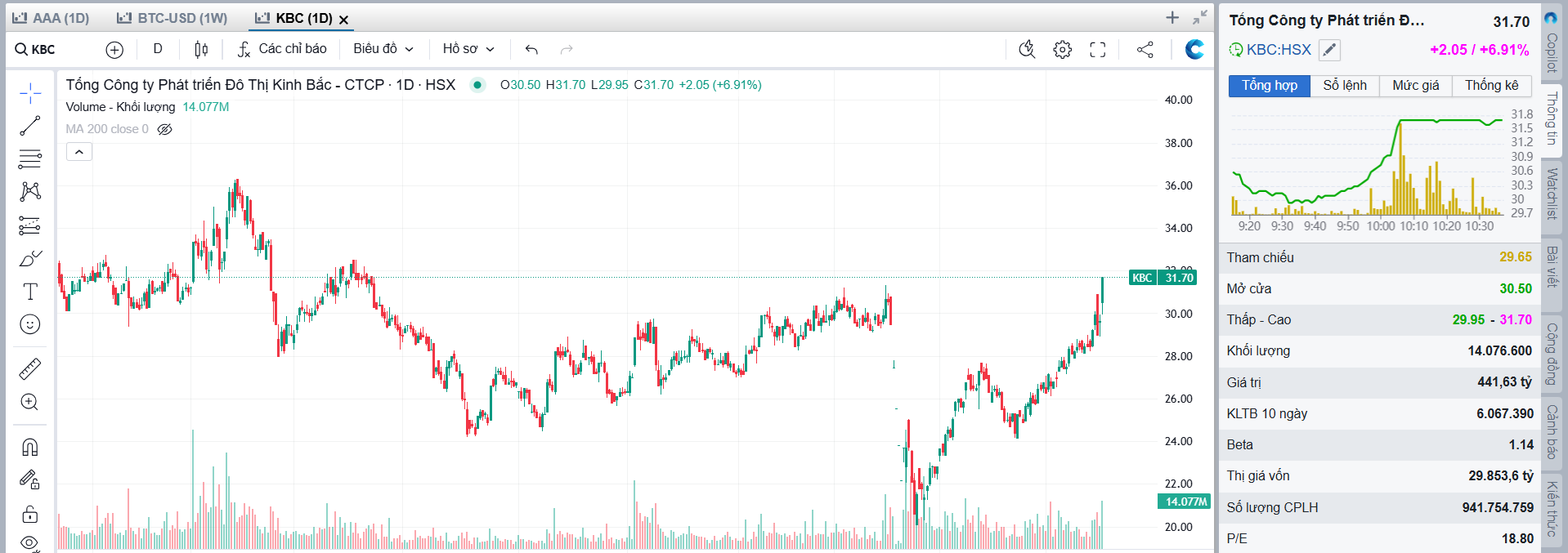Switch to the BTC-USD (1W) chart tab

click(x=172, y=18)
